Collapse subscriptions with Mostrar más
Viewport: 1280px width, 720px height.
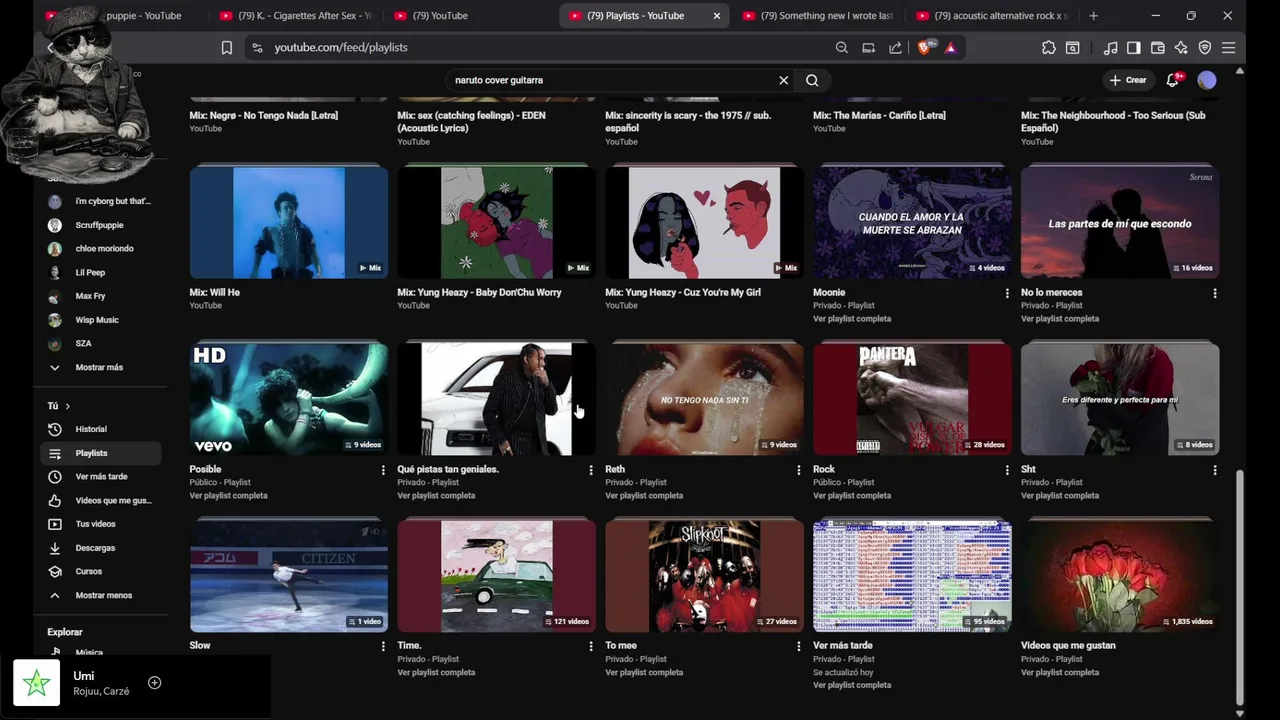[x=98, y=367]
